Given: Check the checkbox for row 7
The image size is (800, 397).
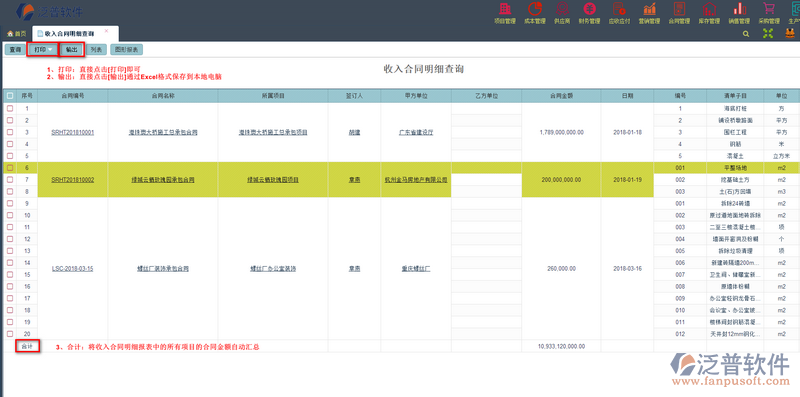Looking at the screenshot, I should 10,180.
